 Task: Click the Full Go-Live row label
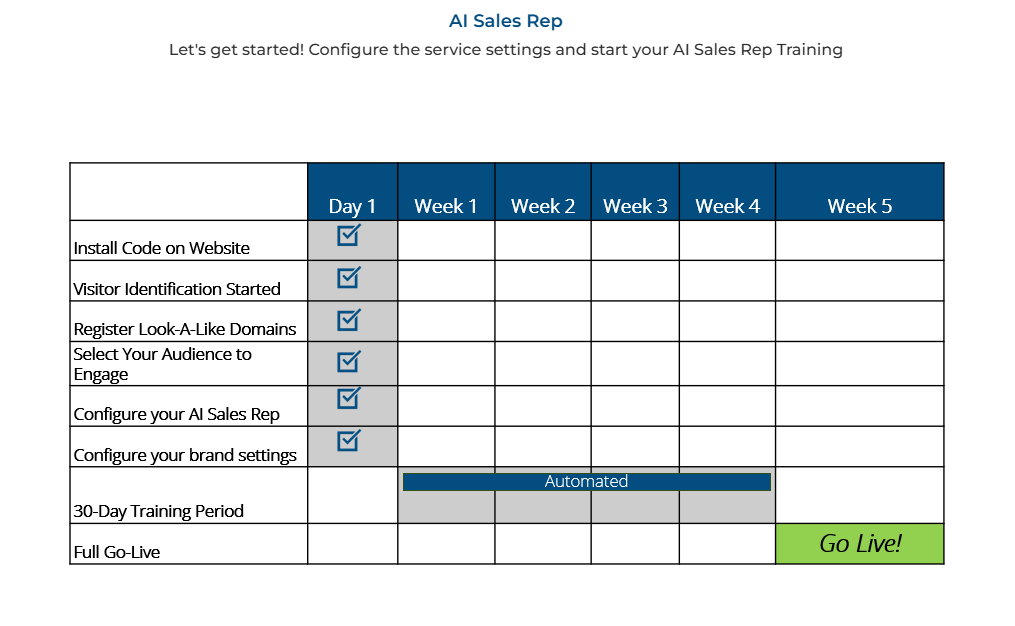(117, 552)
